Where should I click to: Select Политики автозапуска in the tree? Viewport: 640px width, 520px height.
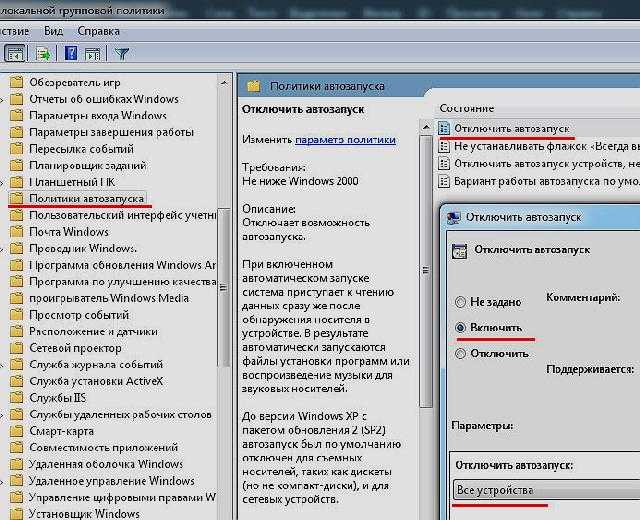point(87,198)
